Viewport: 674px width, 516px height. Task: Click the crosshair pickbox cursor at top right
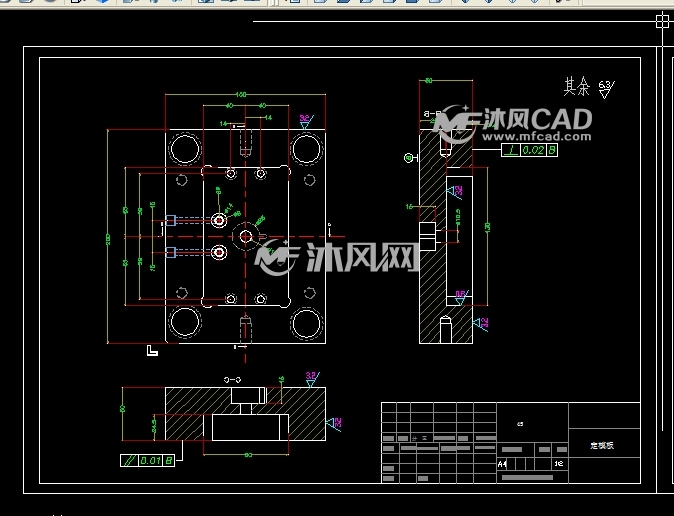click(x=662, y=22)
